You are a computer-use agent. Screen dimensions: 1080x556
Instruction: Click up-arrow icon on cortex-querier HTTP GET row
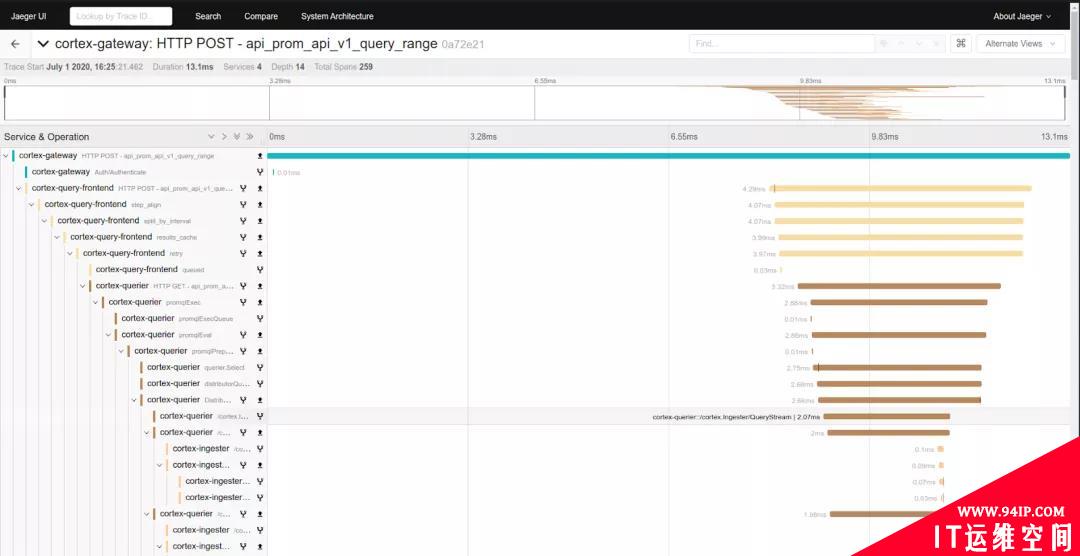[260, 286]
